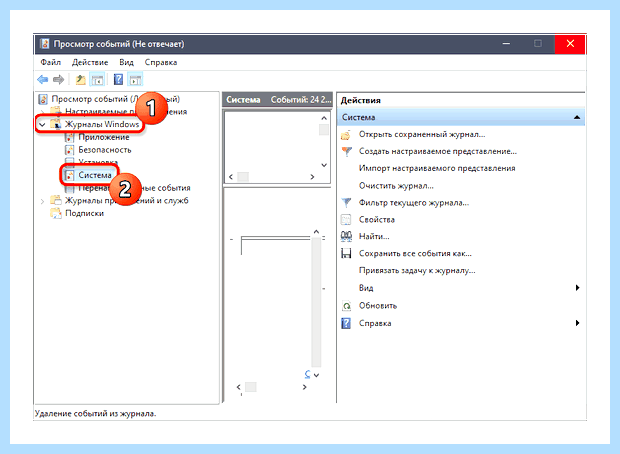Click left arrow of upper horizontal scrollbar
The height and width of the screenshot is (454, 620).
tap(231, 177)
